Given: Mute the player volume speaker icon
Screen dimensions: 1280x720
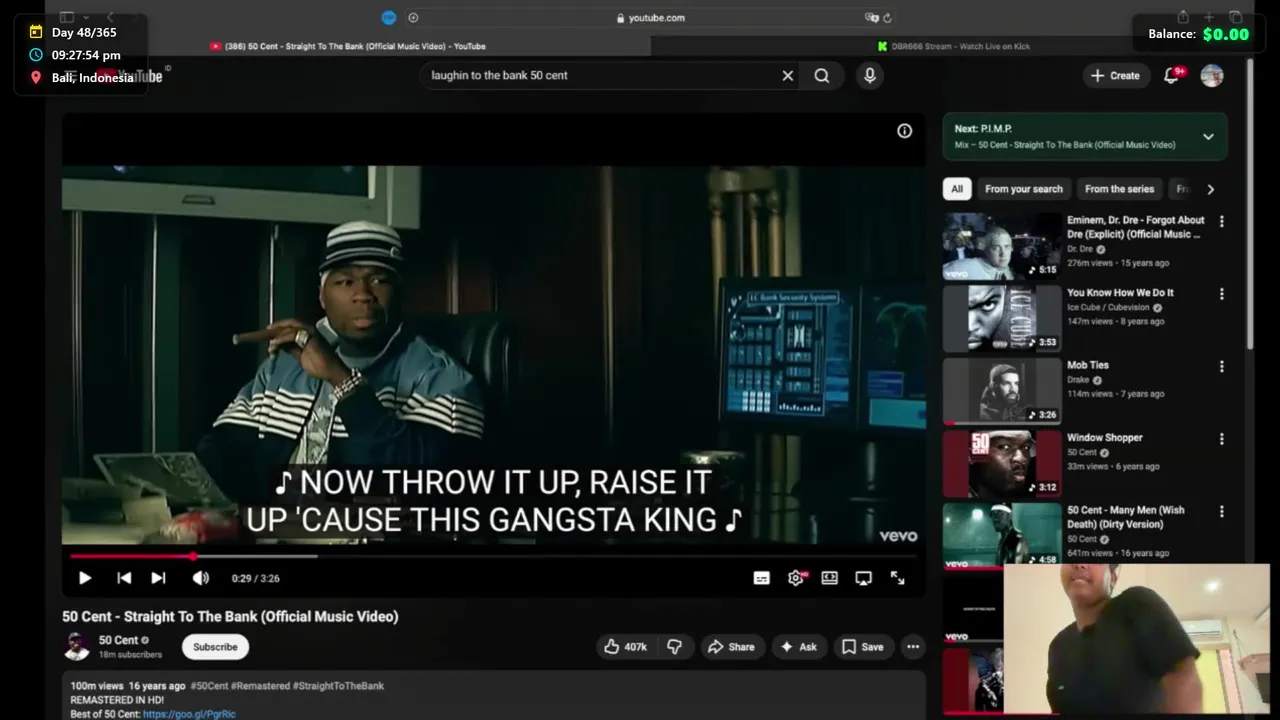Looking at the screenshot, I should pos(201,578).
